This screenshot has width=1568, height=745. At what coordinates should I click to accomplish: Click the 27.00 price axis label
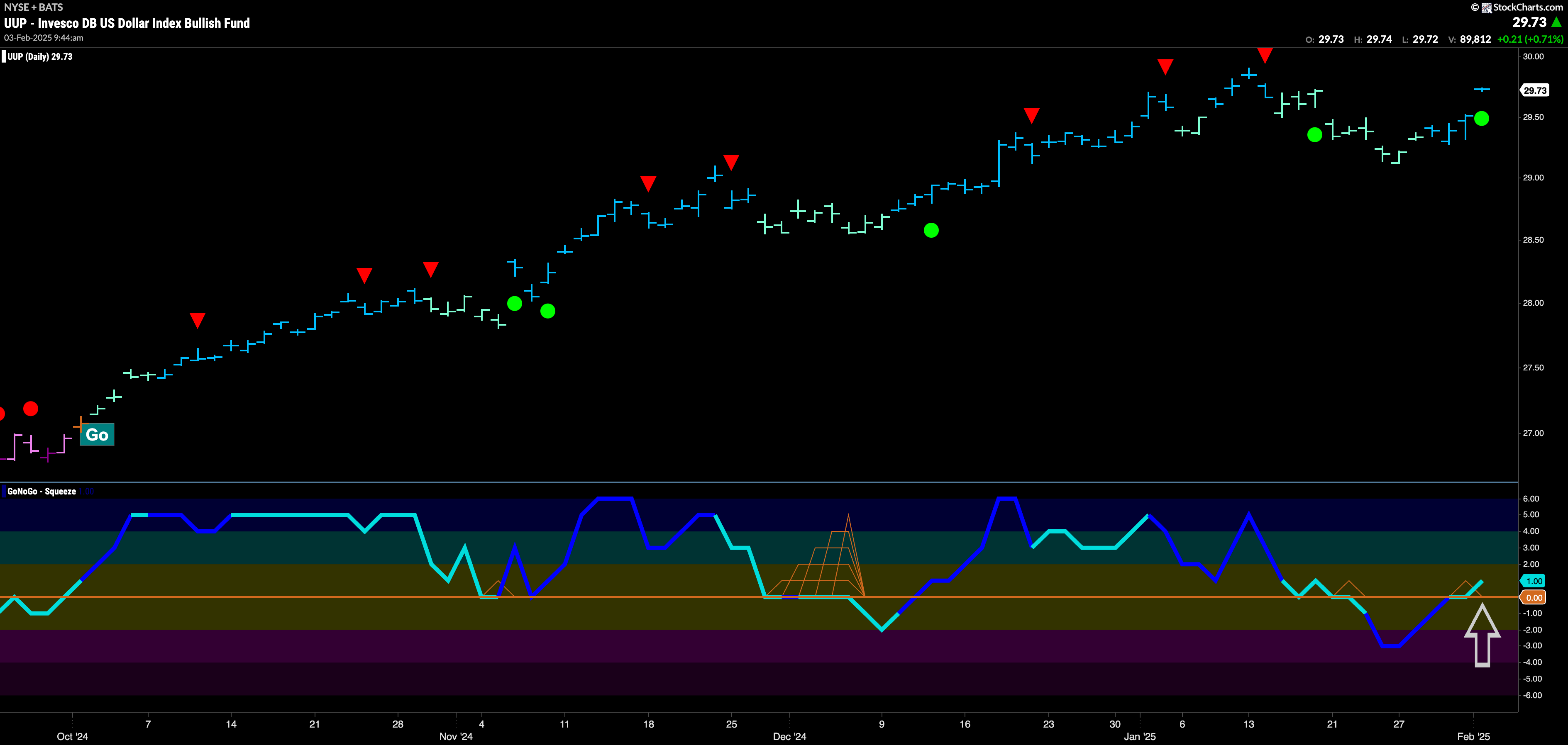[x=1533, y=433]
